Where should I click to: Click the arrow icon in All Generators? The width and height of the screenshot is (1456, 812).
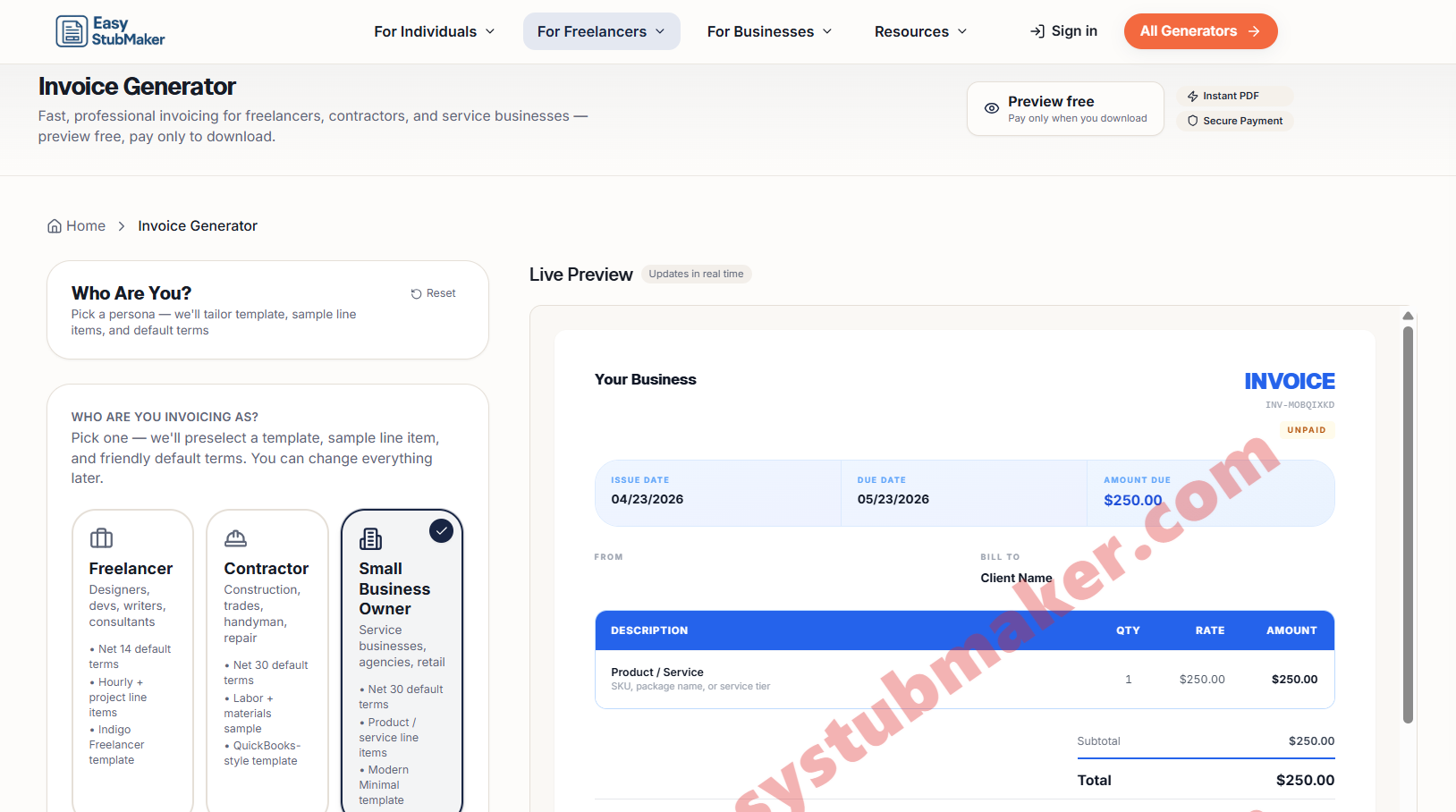click(1254, 31)
